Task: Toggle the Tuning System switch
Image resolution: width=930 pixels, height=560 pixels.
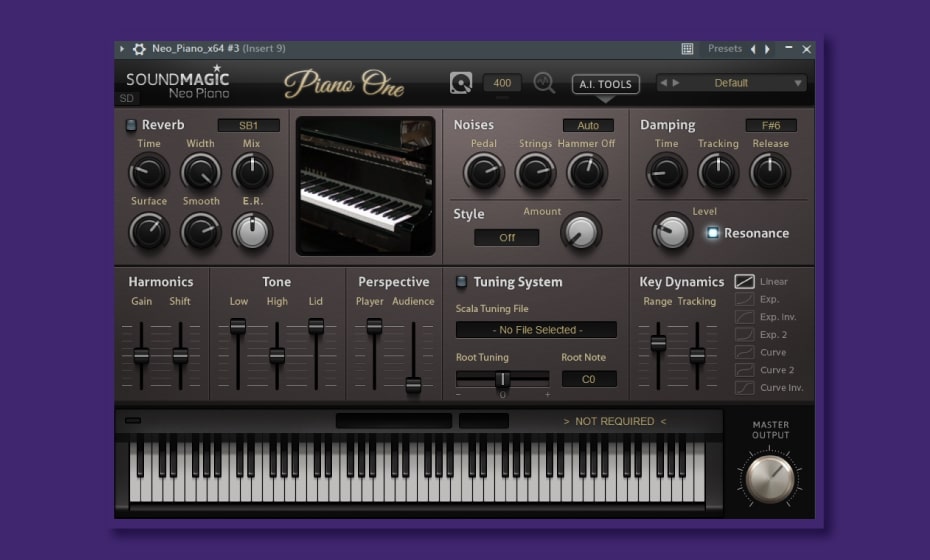Action: coord(461,282)
